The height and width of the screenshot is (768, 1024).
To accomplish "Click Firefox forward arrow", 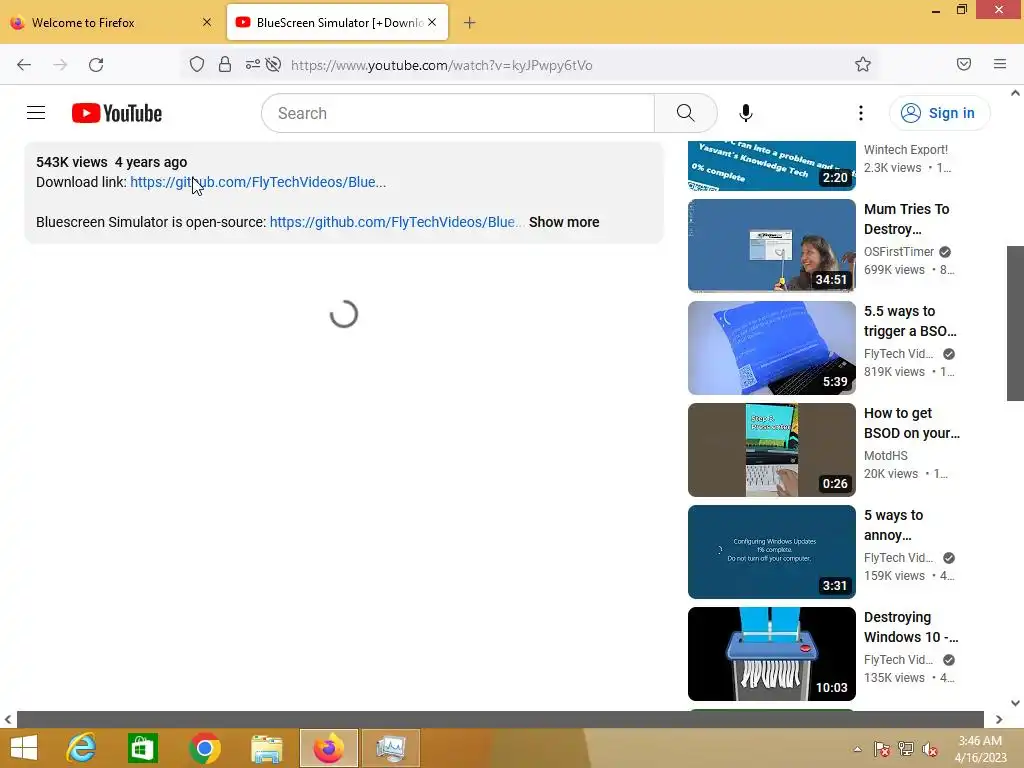I will click(x=60, y=65).
